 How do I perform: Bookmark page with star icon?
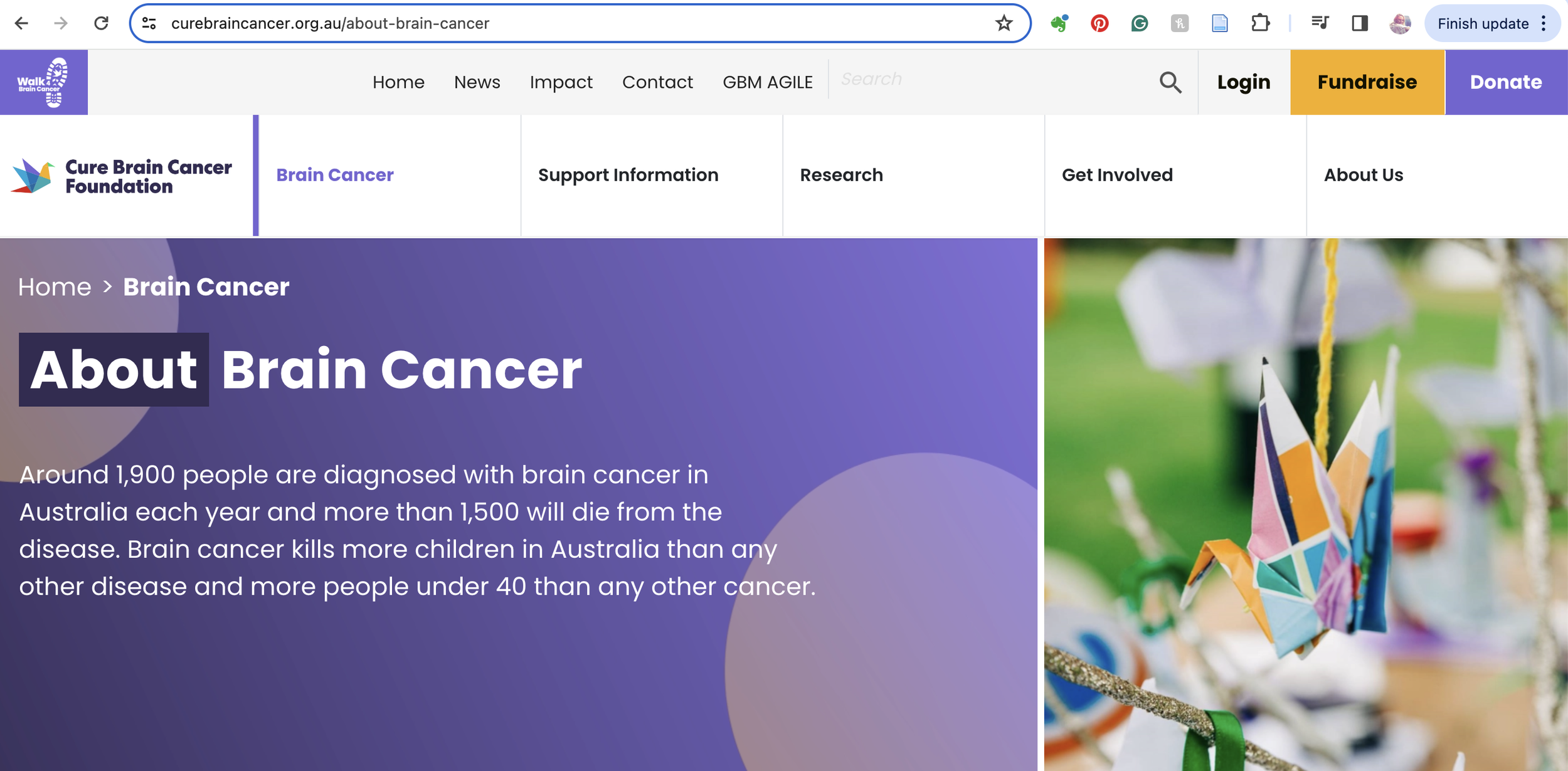(x=1004, y=23)
